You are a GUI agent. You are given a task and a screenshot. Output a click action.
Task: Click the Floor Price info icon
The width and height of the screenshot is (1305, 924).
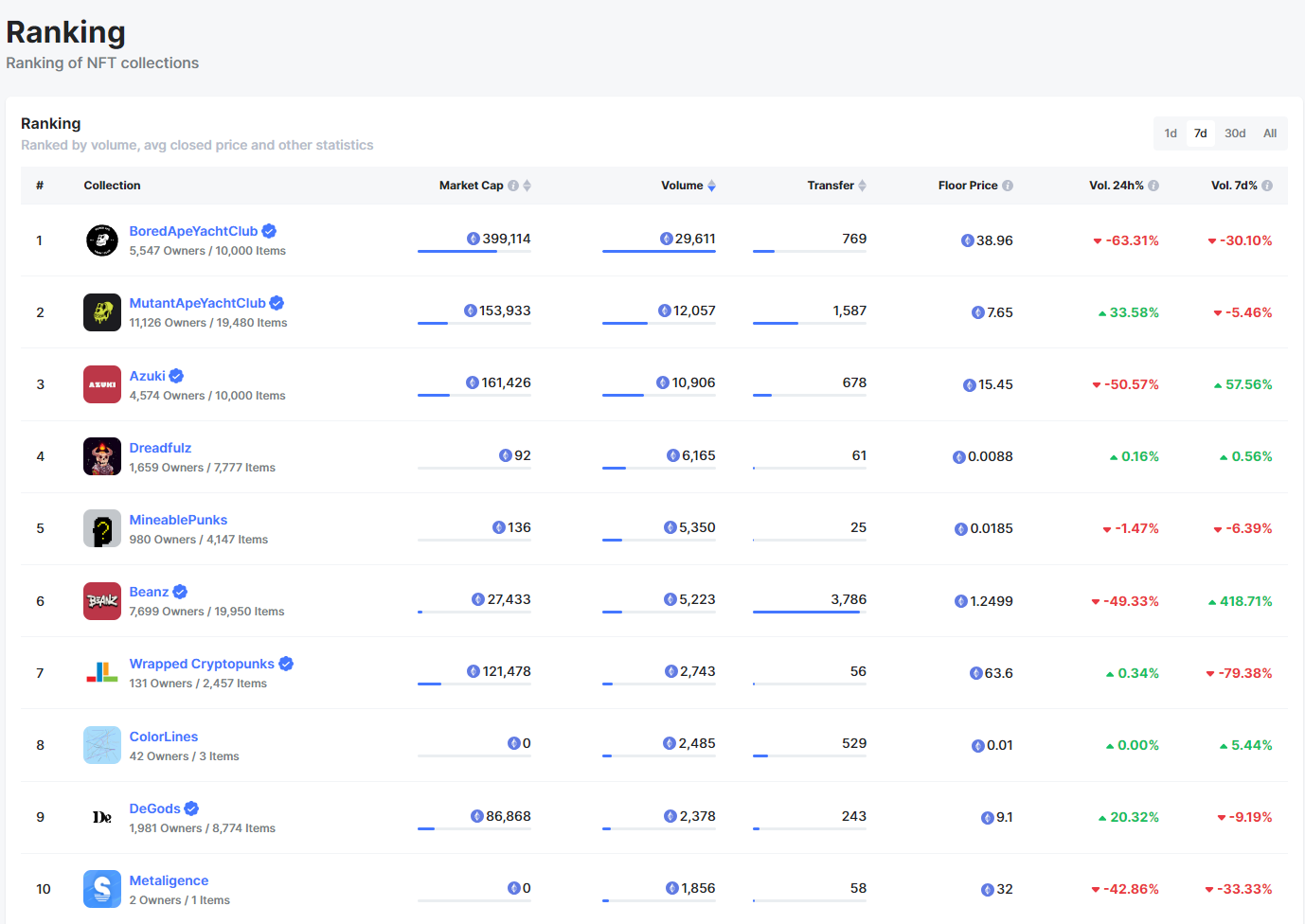point(1008,186)
